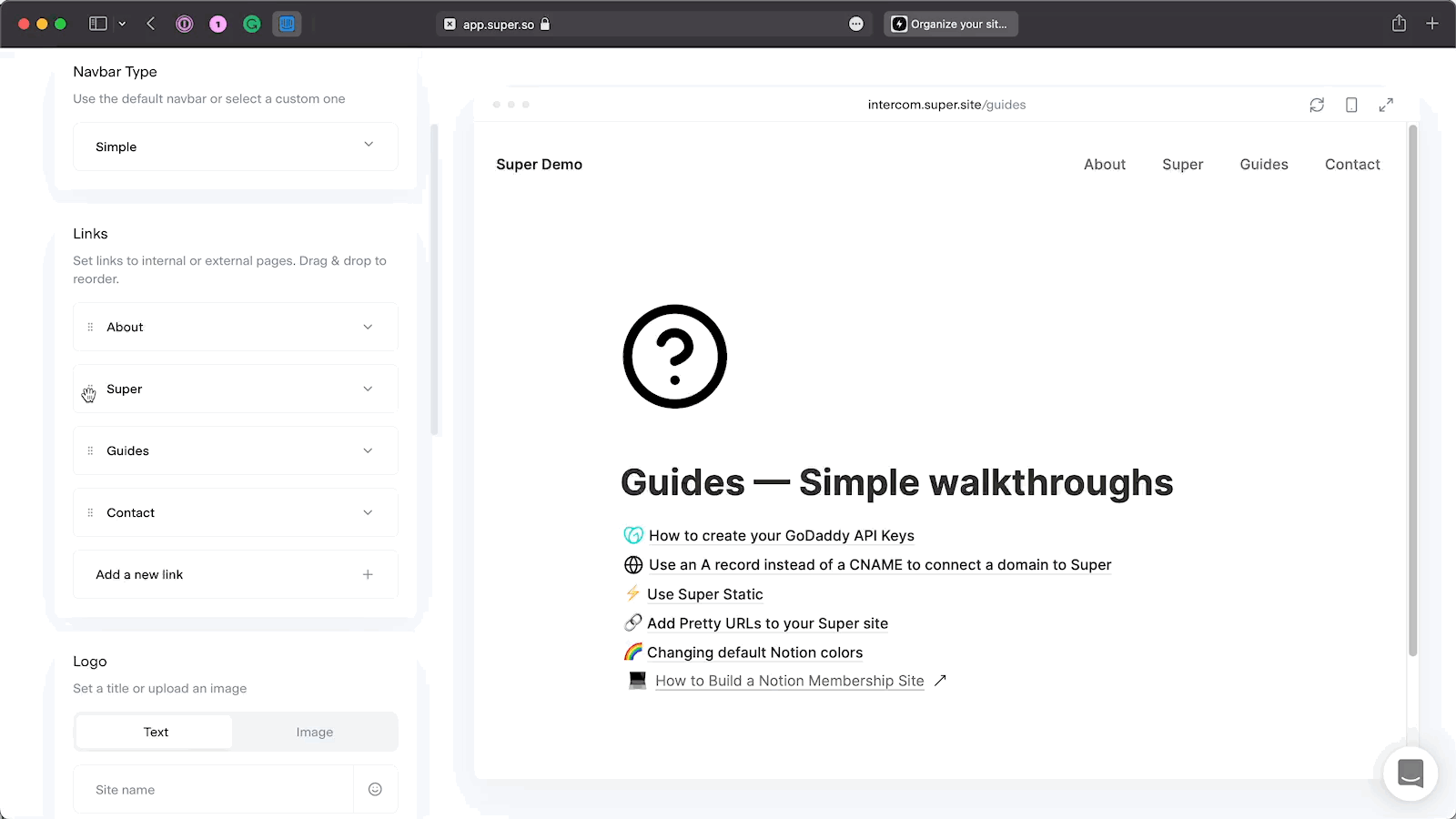The image size is (1456, 819).
Task: Click Super in the preview navbar
Action: pos(1182,165)
